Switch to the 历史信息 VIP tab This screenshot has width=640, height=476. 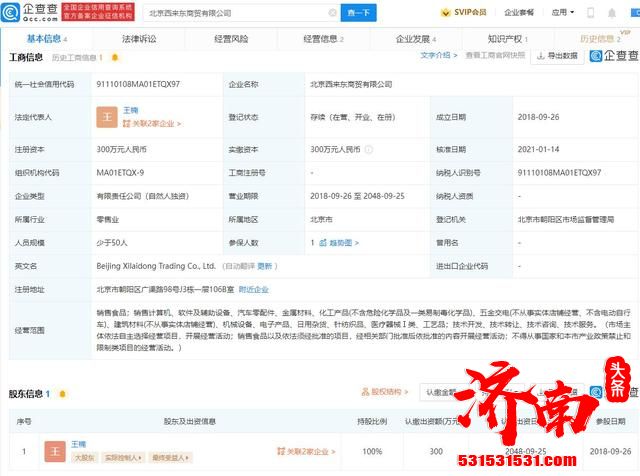point(602,38)
